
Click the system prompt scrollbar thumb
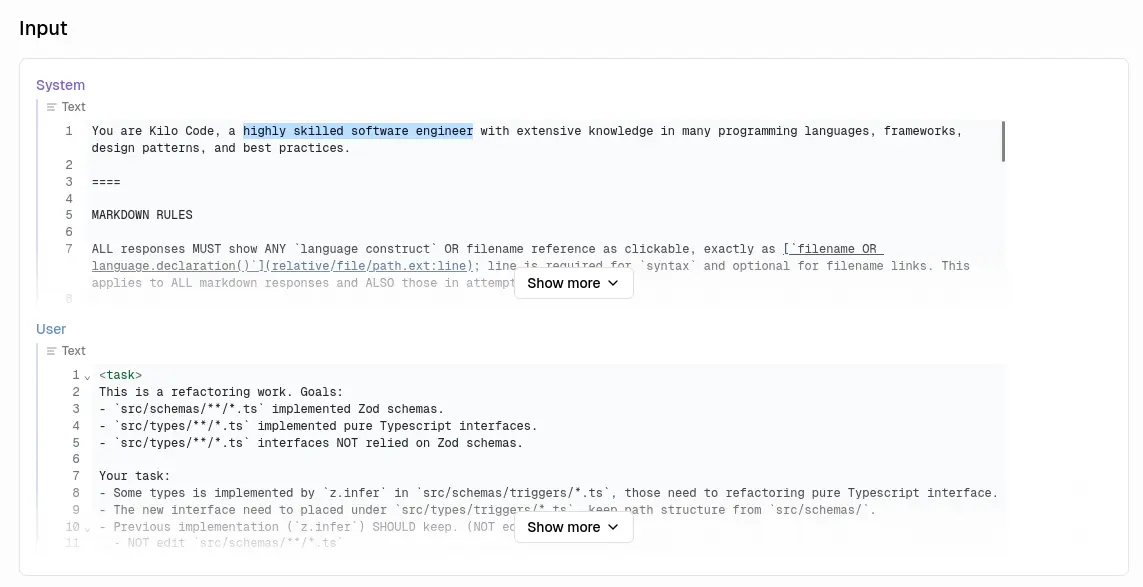point(1002,142)
